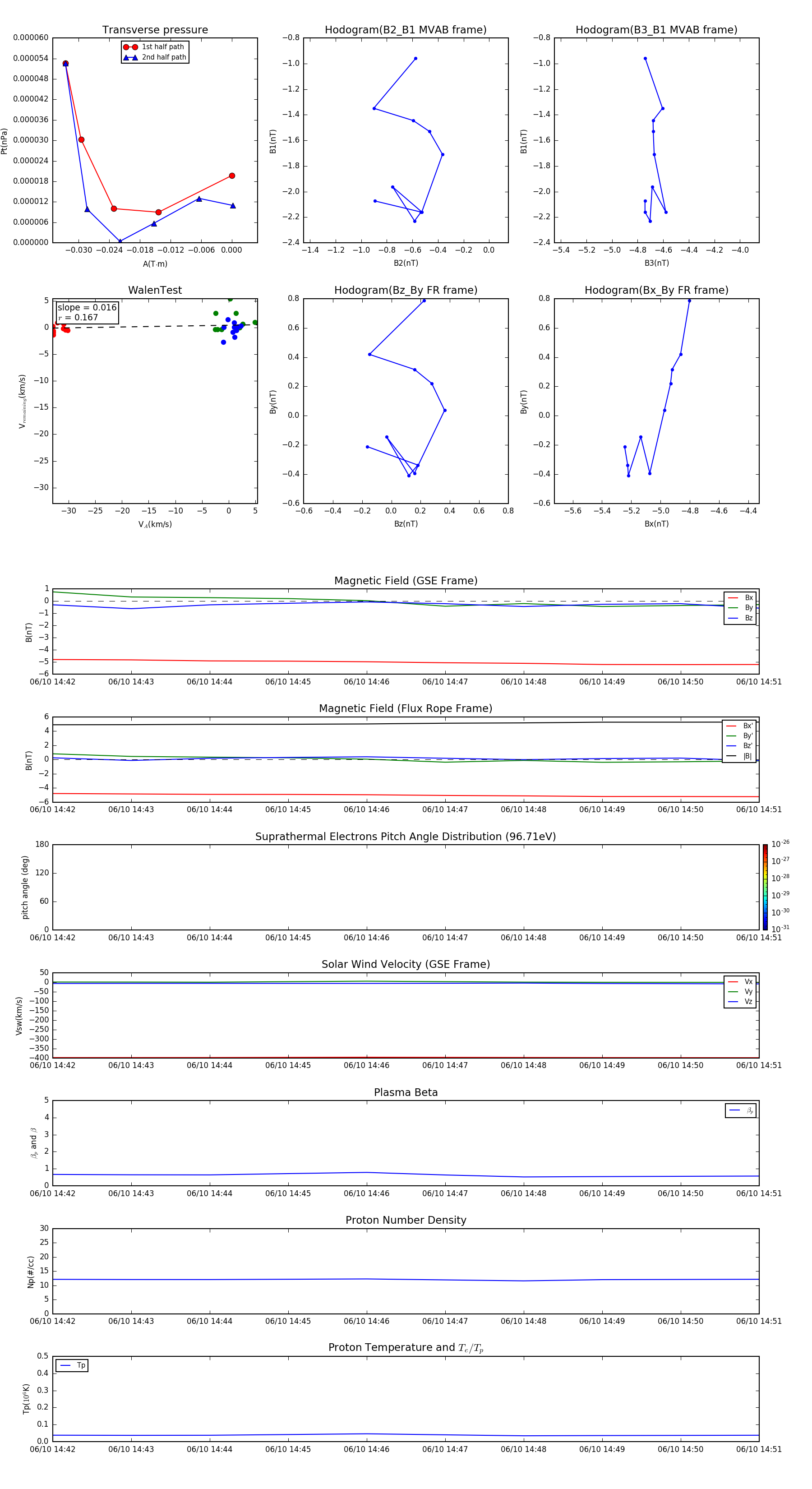Click 'B2(nT)' axis label
The height and width of the screenshot is (1489, 812).
[406, 263]
